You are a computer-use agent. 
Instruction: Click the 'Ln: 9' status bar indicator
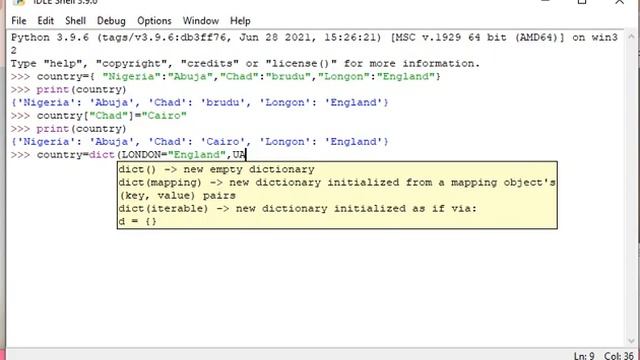coord(584,356)
